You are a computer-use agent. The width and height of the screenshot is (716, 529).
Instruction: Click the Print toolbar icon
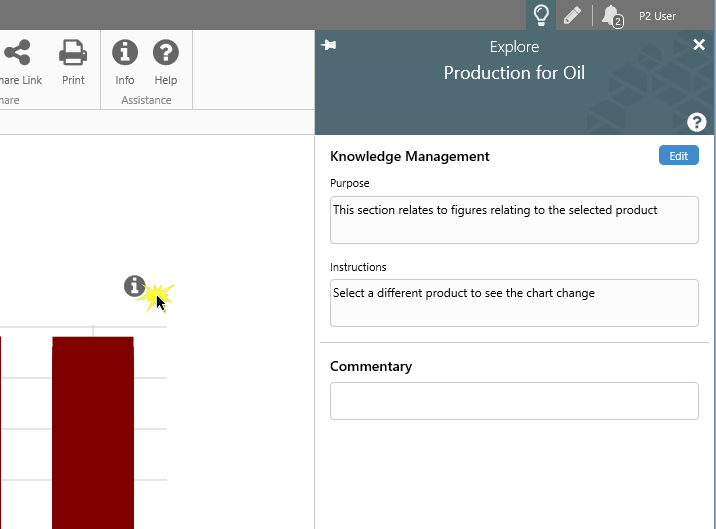pyautogui.click(x=73, y=60)
